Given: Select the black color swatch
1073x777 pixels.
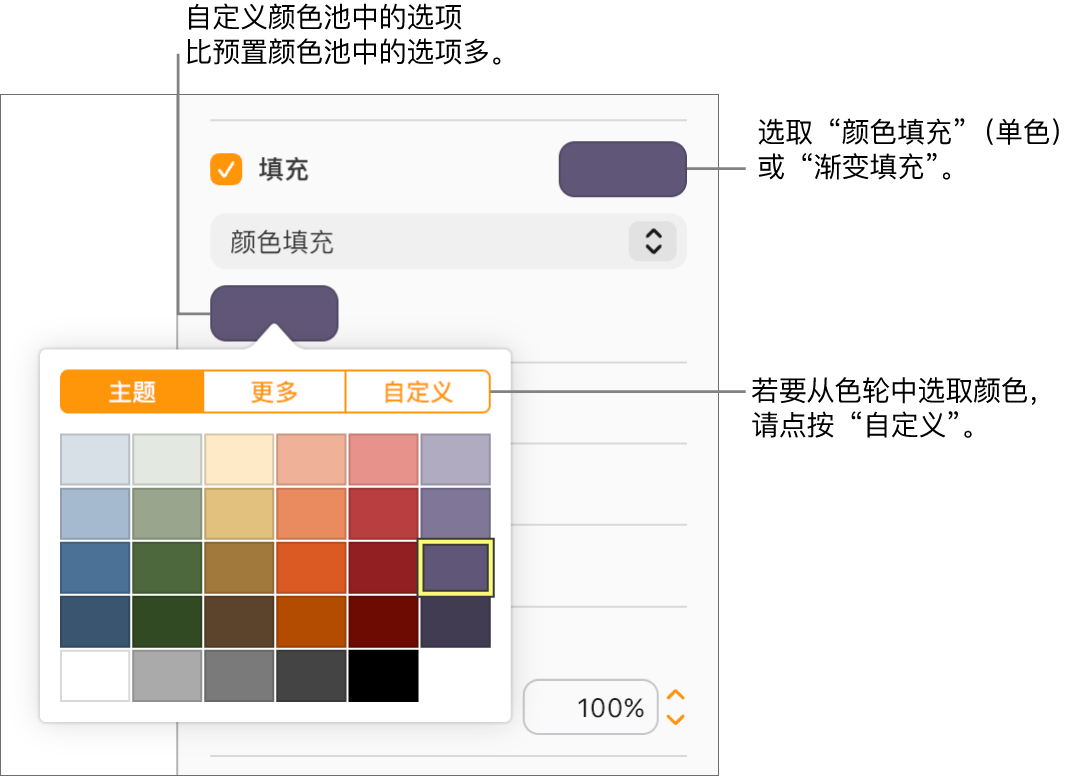Looking at the screenshot, I should (x=383, y=676).
